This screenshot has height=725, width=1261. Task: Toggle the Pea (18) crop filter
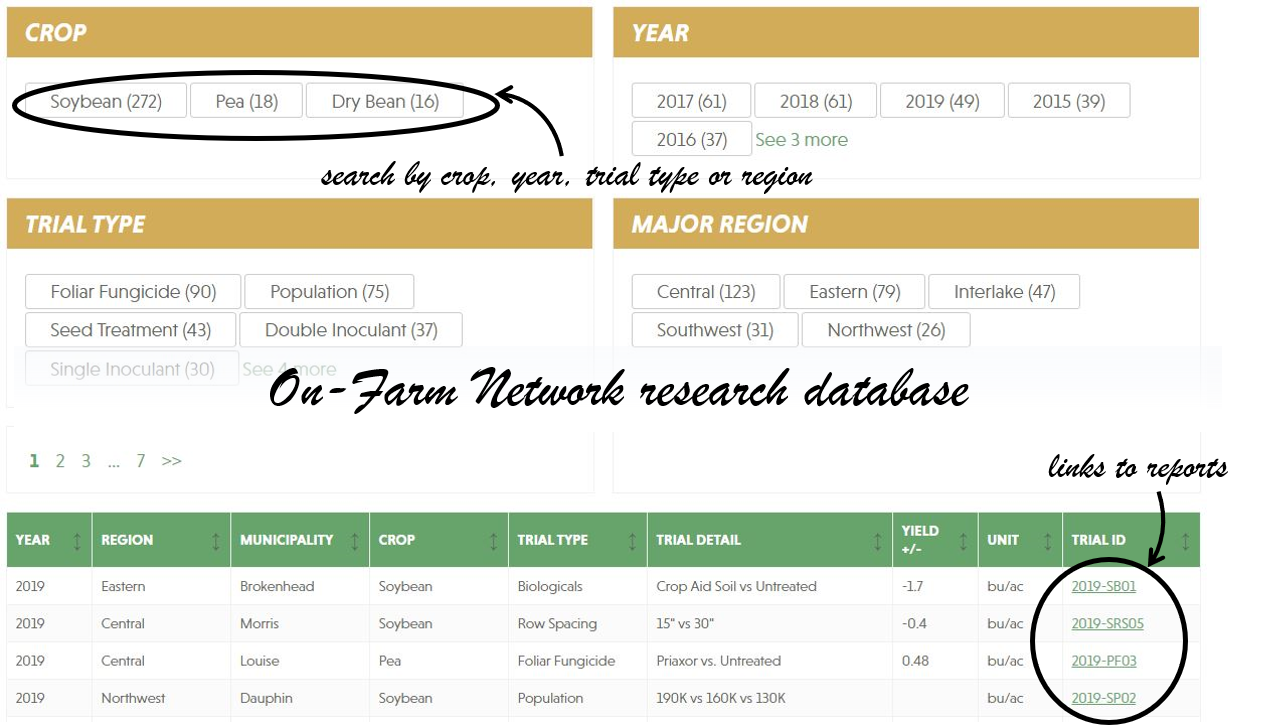(246, 101)
